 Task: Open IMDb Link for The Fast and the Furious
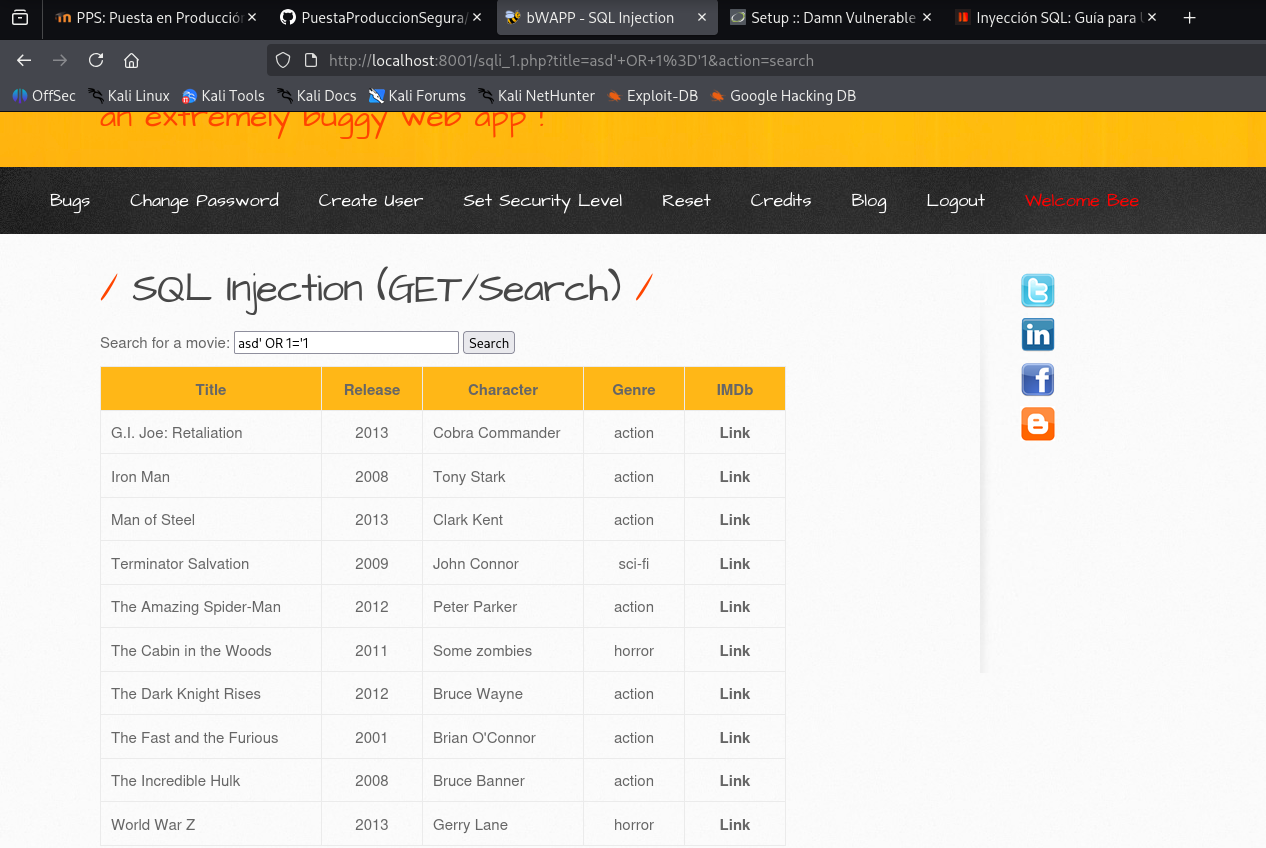[x=735, y=738]
